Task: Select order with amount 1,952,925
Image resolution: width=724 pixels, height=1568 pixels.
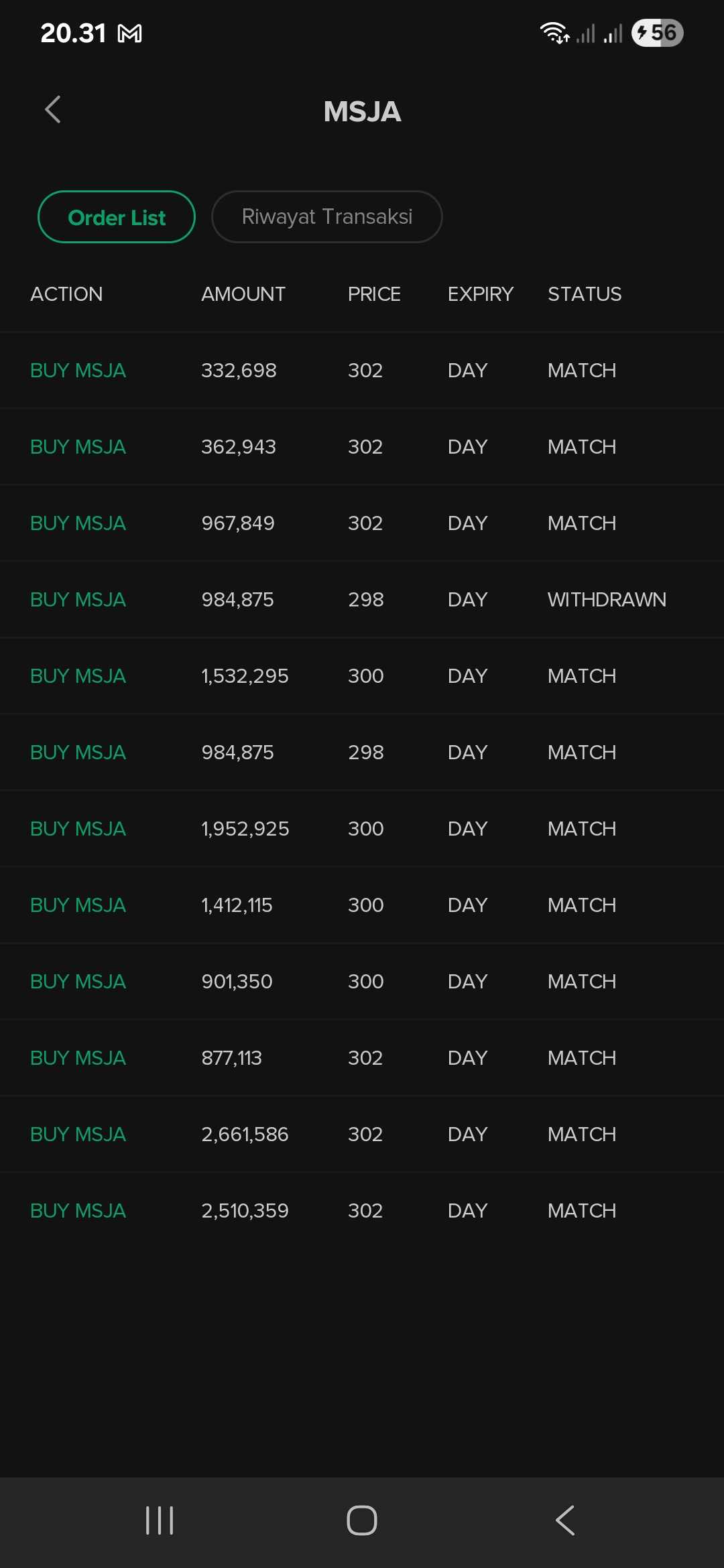Action: (362, 829)
